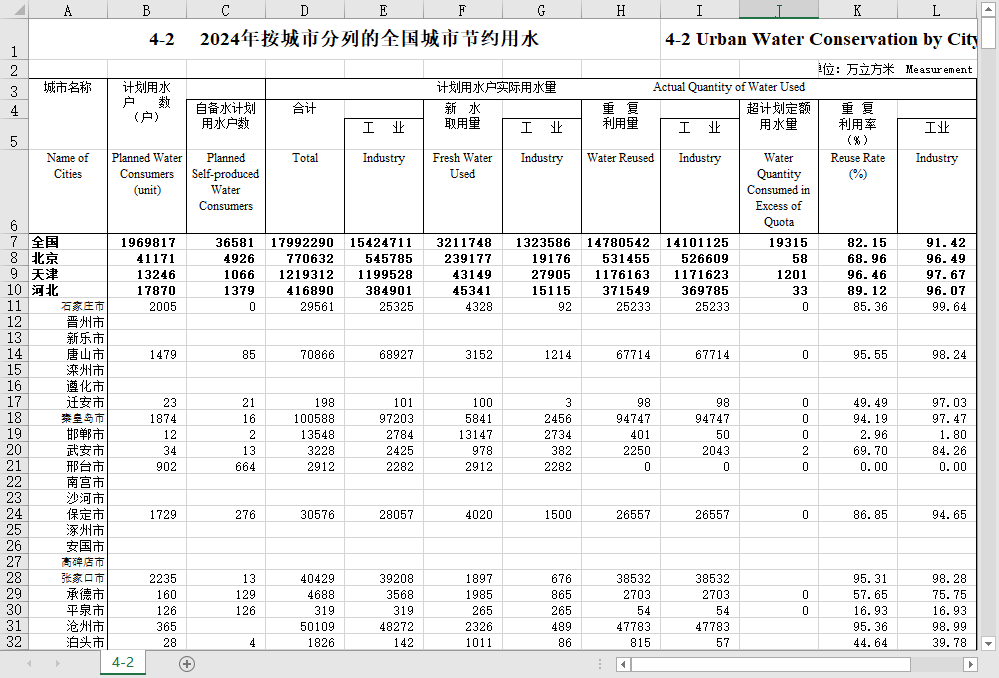Click the city cell '保定市'
This screenshot has height=678, width=999.
tap(68, 514)
